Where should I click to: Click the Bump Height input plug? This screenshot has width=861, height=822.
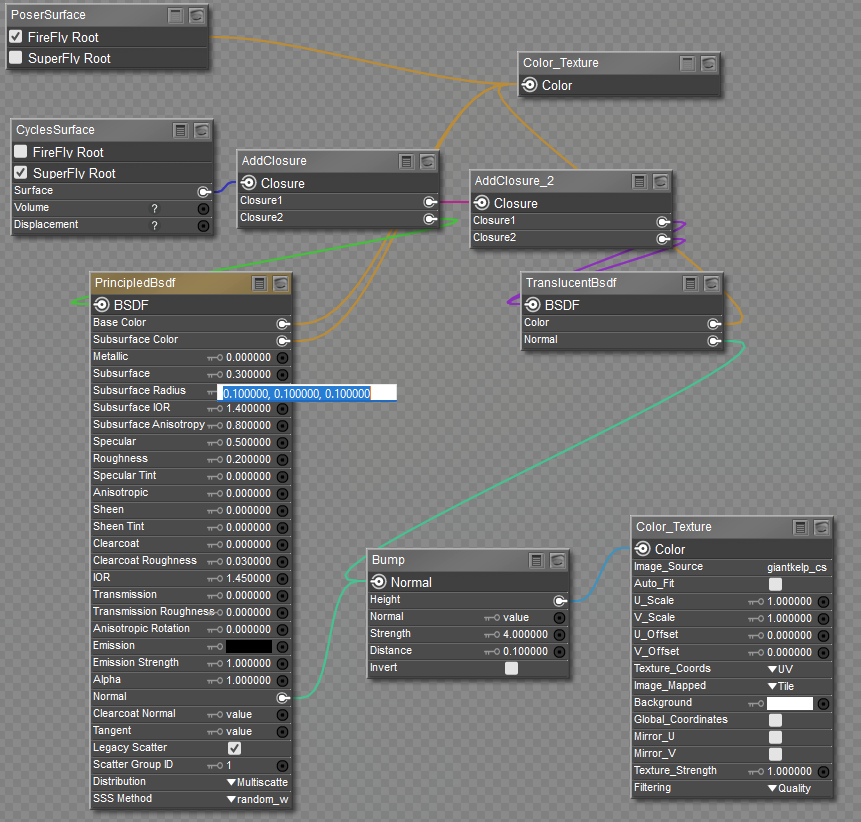(x=560, y=601)
